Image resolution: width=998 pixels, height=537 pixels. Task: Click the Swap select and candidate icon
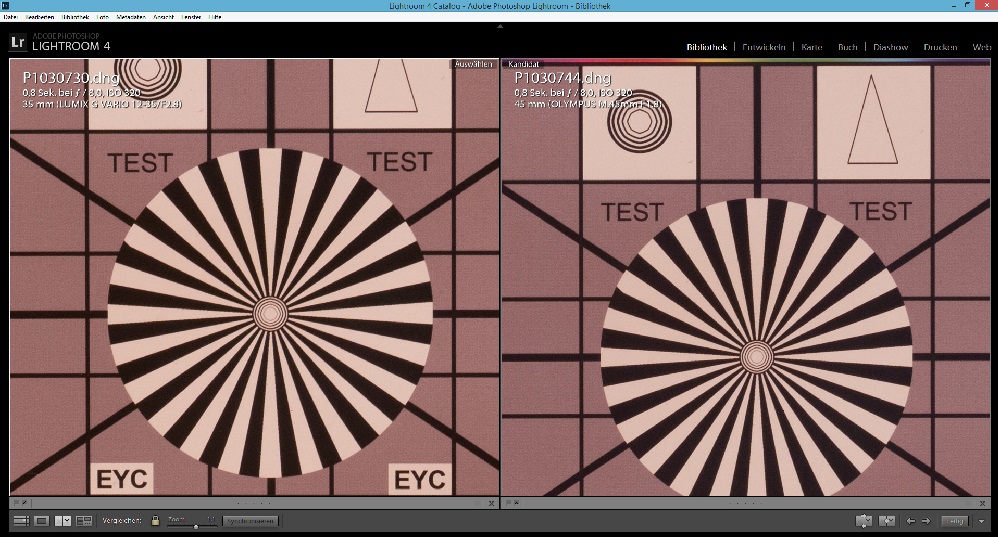(x=864, y=521)
